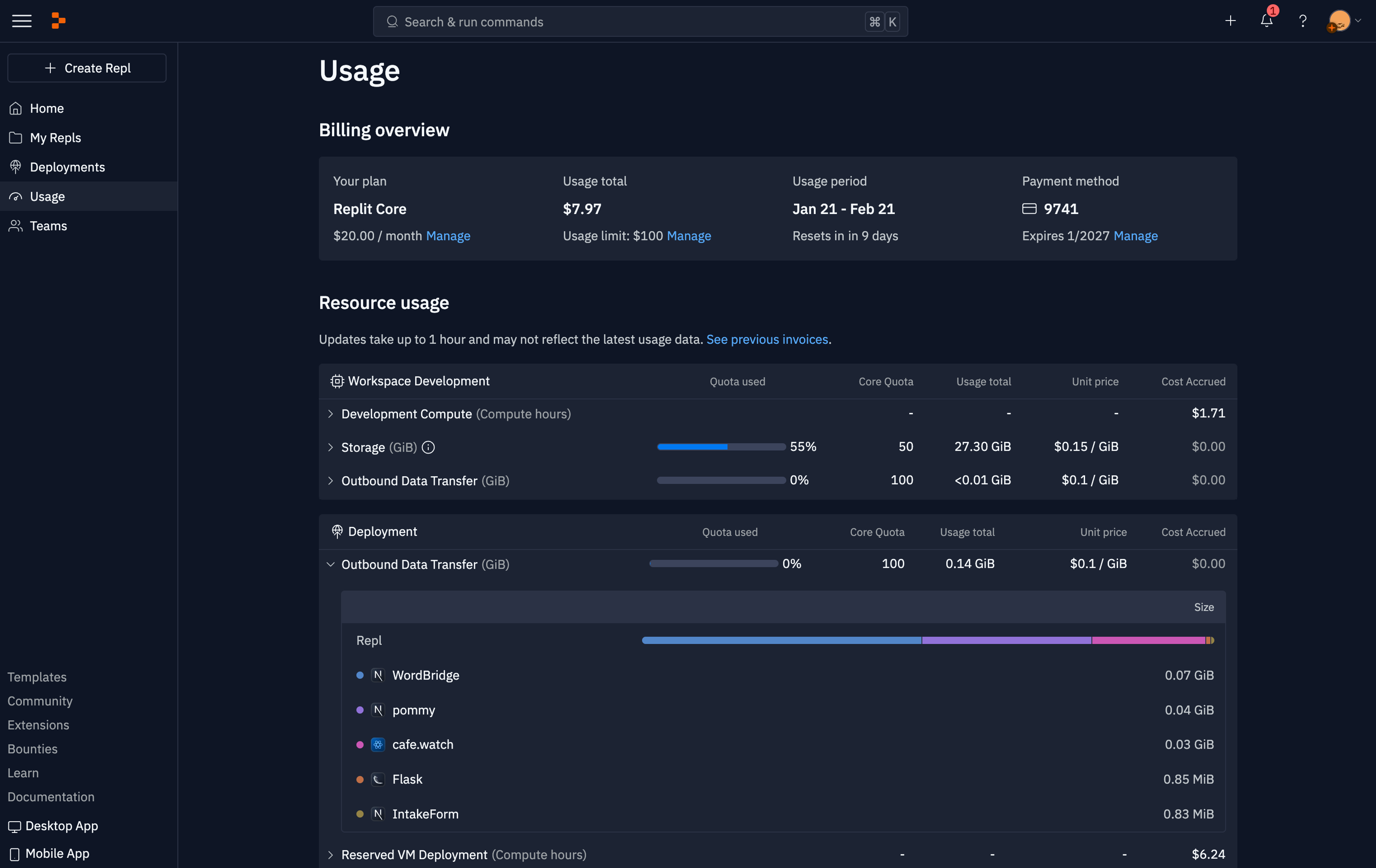This screenshot has width=1376, height=868.
Task: Click the Flask repl icon
Action: click(378, 779)
